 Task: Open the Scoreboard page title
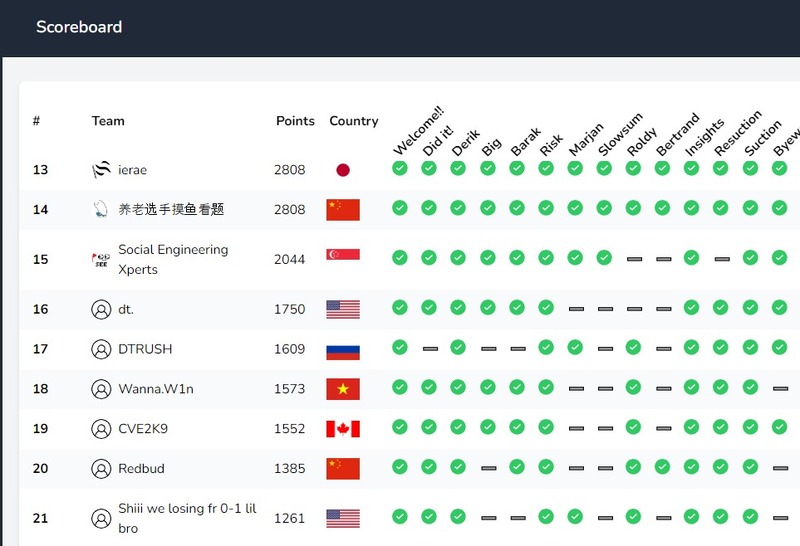tap(79, 27)
